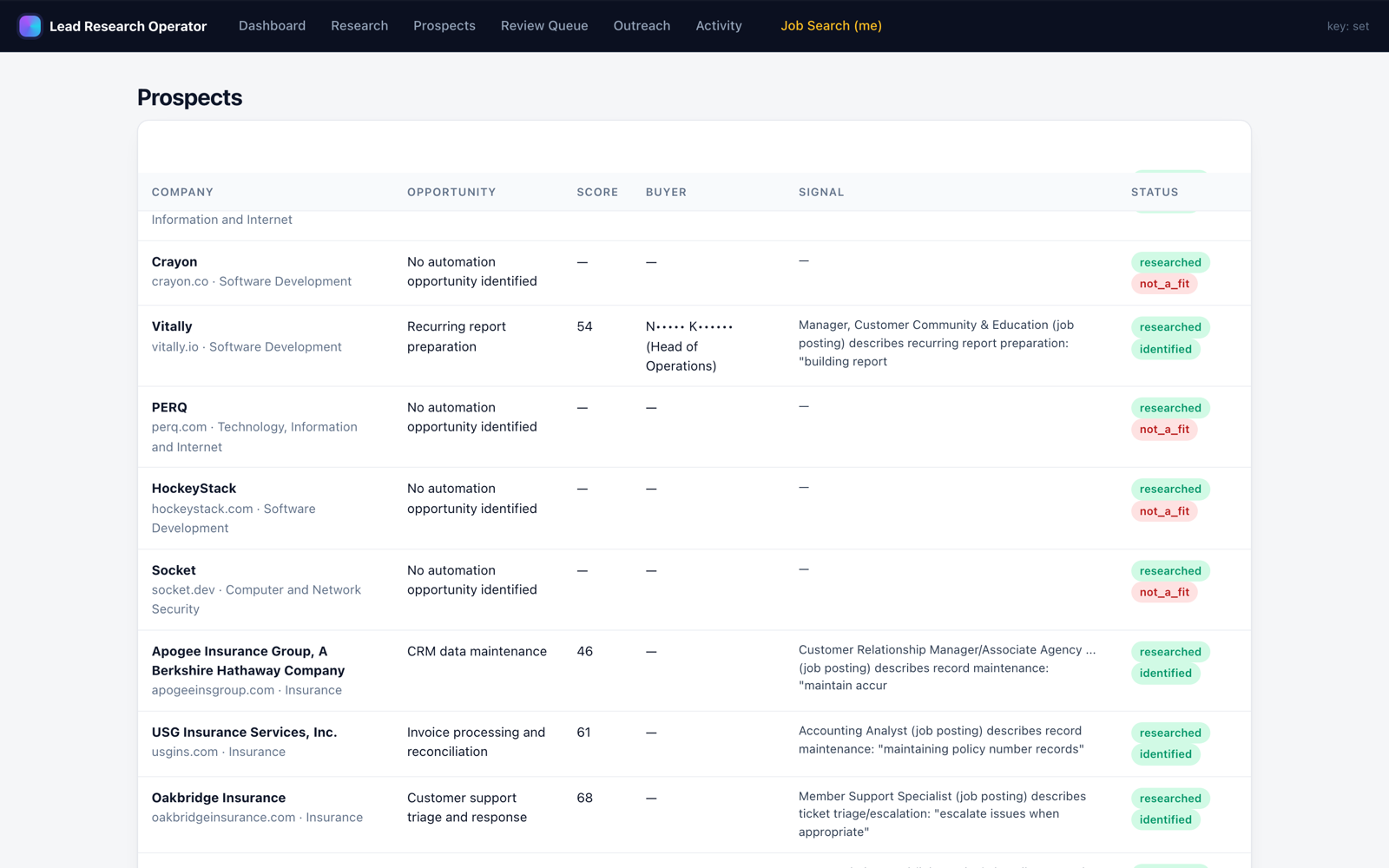
Task: Click Vitally's score value 54
Action: coord(584,326)
